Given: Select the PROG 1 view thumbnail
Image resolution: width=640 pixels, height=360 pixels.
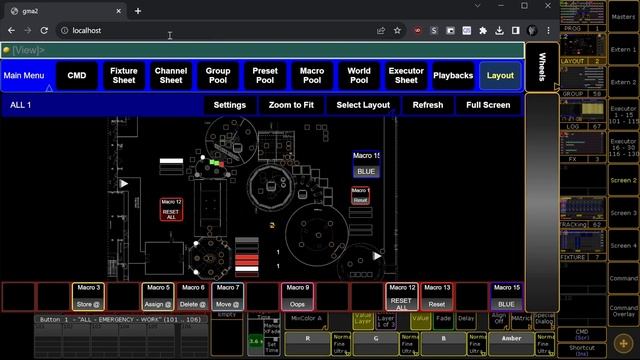Looking at the screenshot, I should click(x=582, y=16).
